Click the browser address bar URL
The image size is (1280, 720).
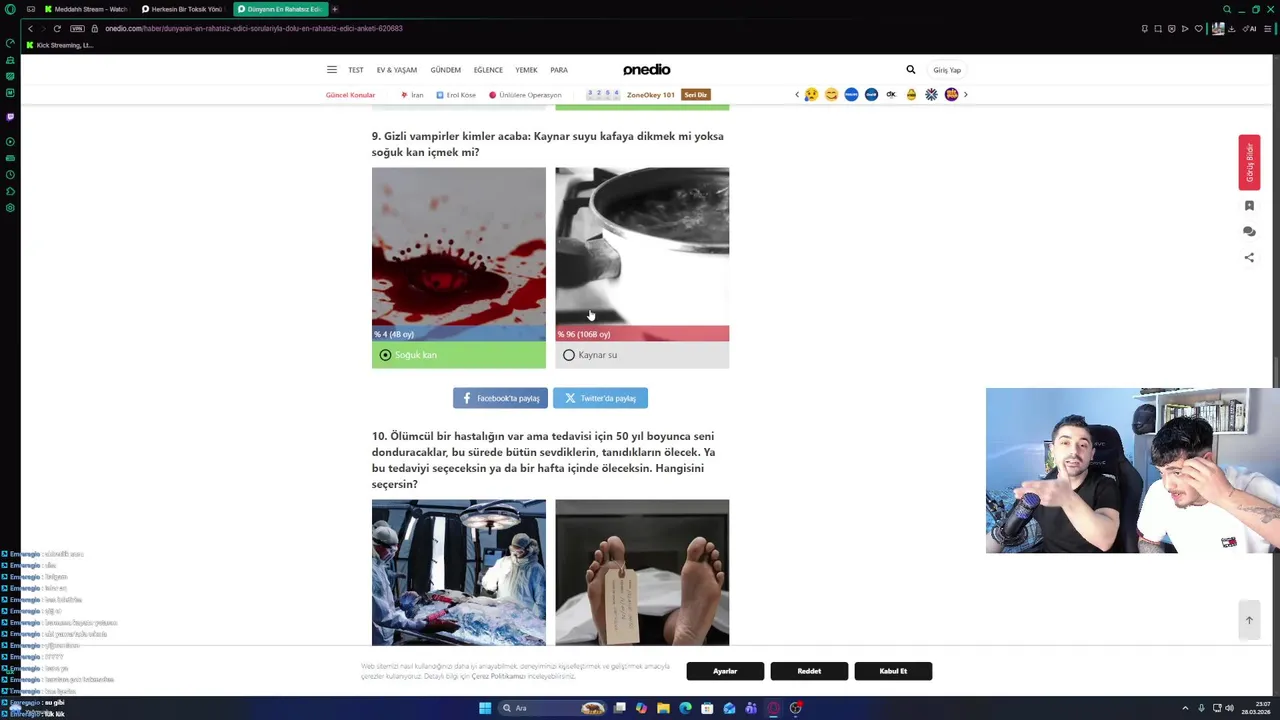tap(254, 28)
